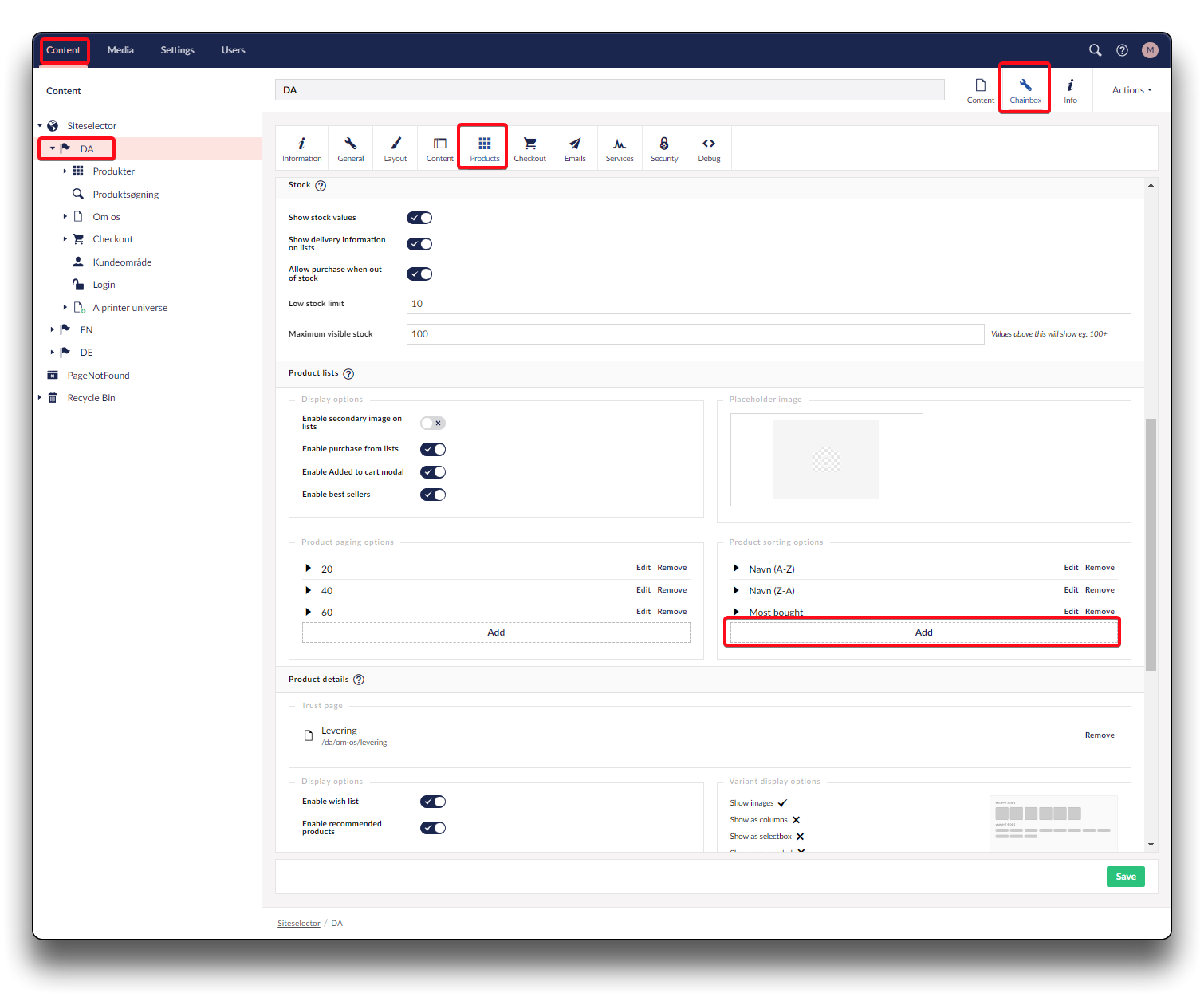The width and height of the screenshot is (1204, 997).
Task: Go to the Settings section
Action: [x=177, y=50]
